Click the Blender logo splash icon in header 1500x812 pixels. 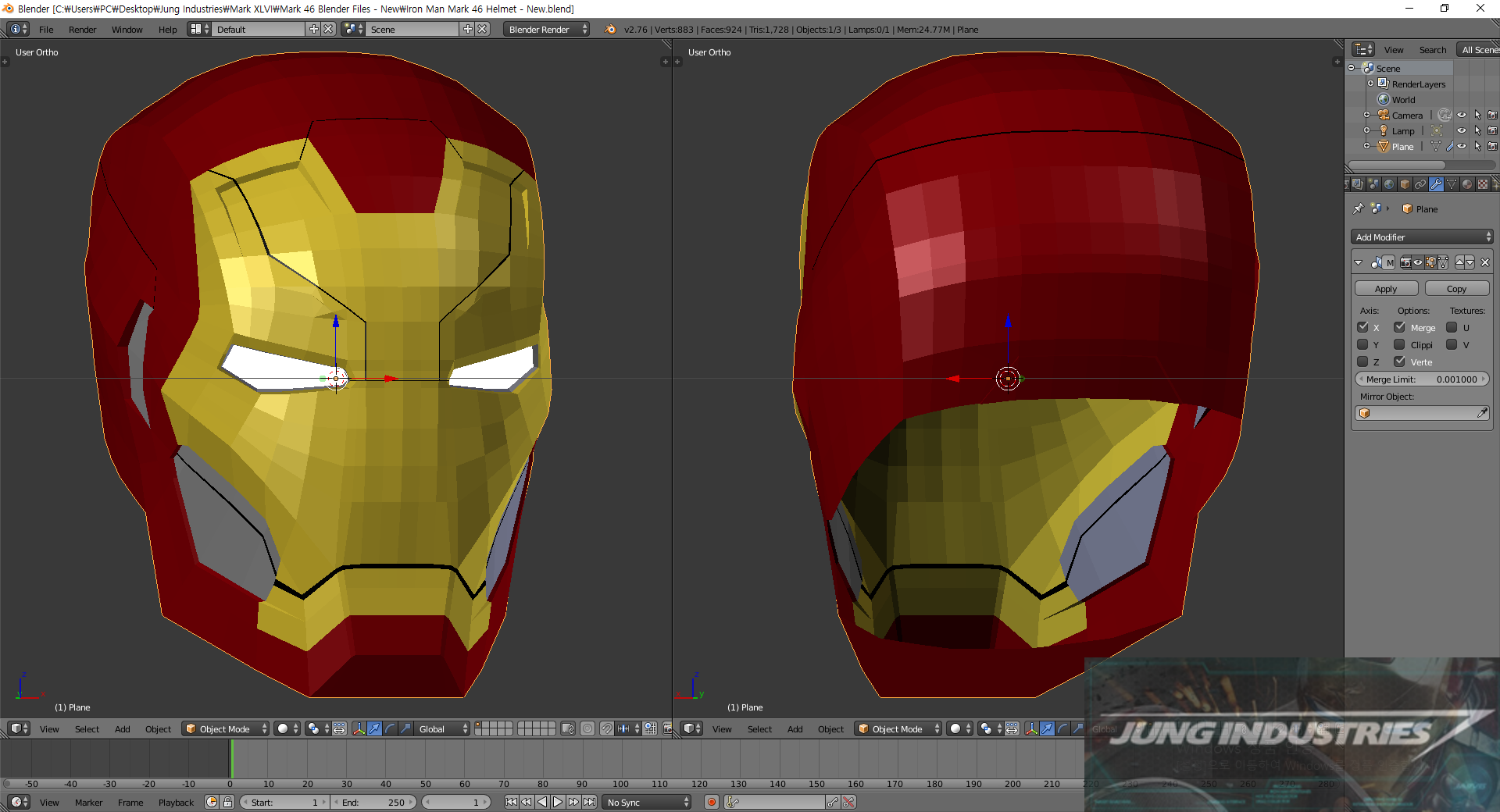(609, 29)
